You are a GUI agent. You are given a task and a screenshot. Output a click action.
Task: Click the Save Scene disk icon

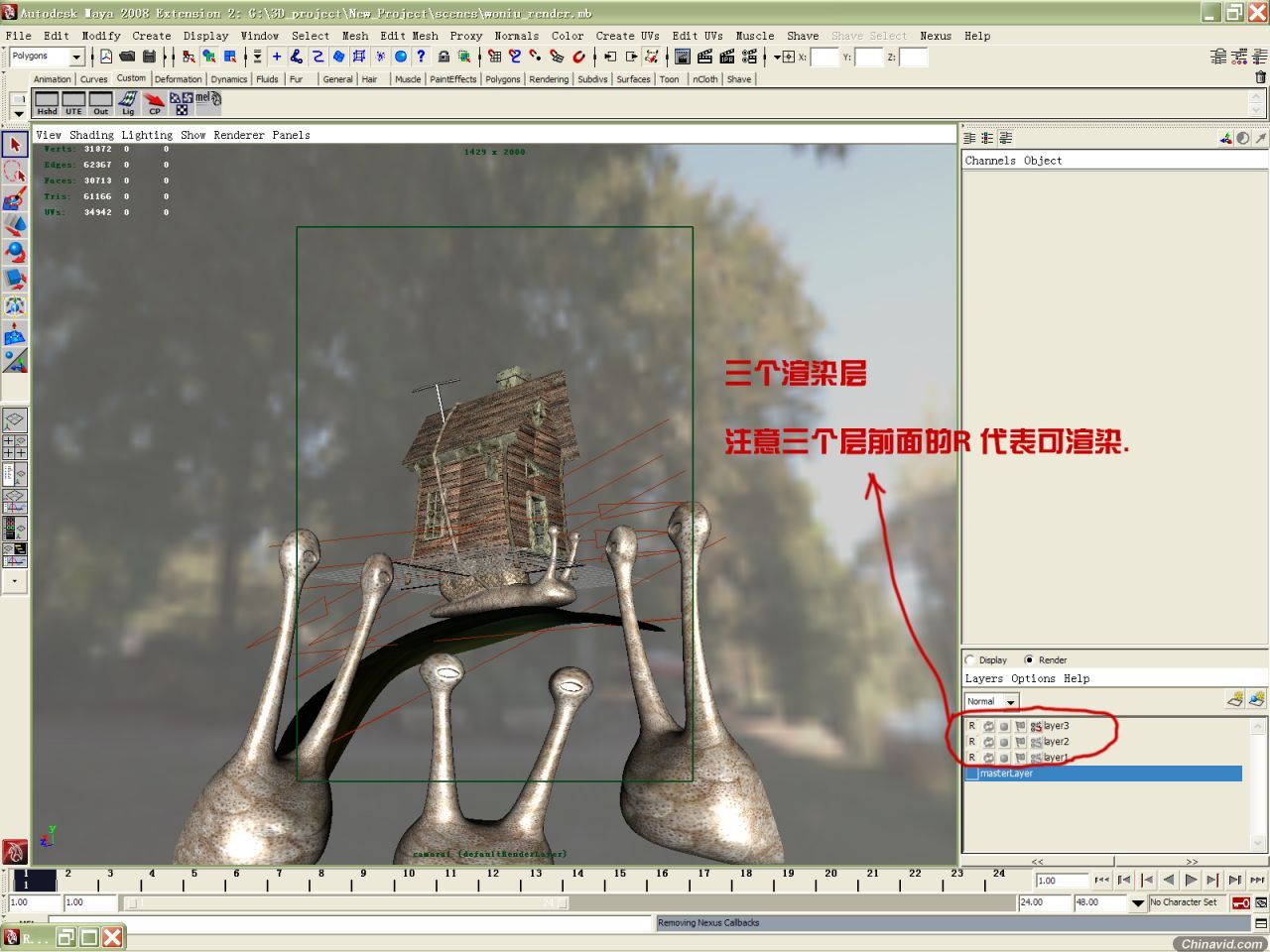(x=149, y=57)
